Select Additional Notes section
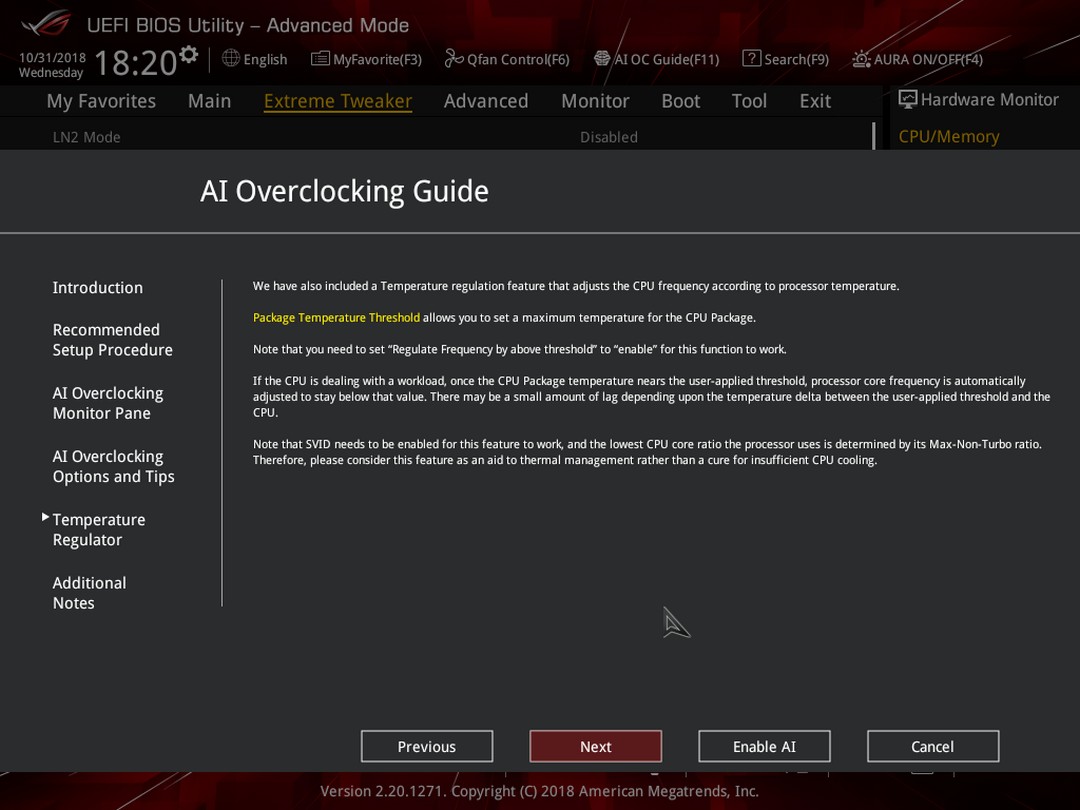 (90, 593)
